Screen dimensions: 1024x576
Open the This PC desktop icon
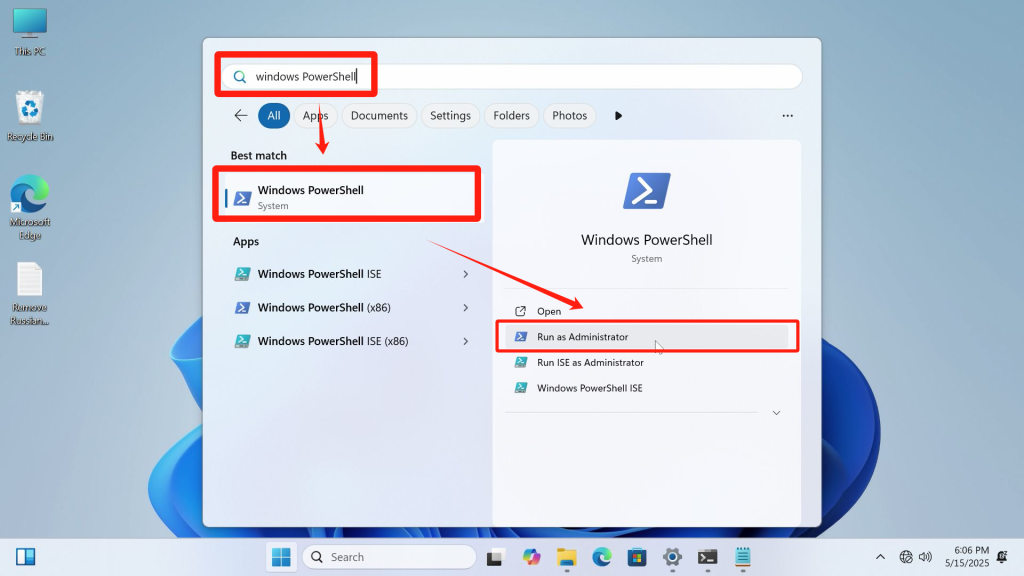pyautogui.click(x=29, y=31)
